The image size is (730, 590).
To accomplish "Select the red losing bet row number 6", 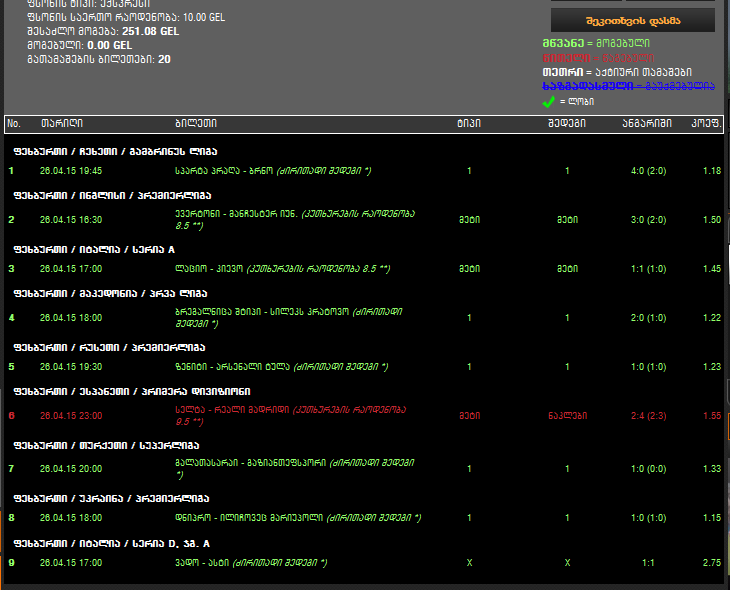I will pyautogui.click(x=12, y=415).
